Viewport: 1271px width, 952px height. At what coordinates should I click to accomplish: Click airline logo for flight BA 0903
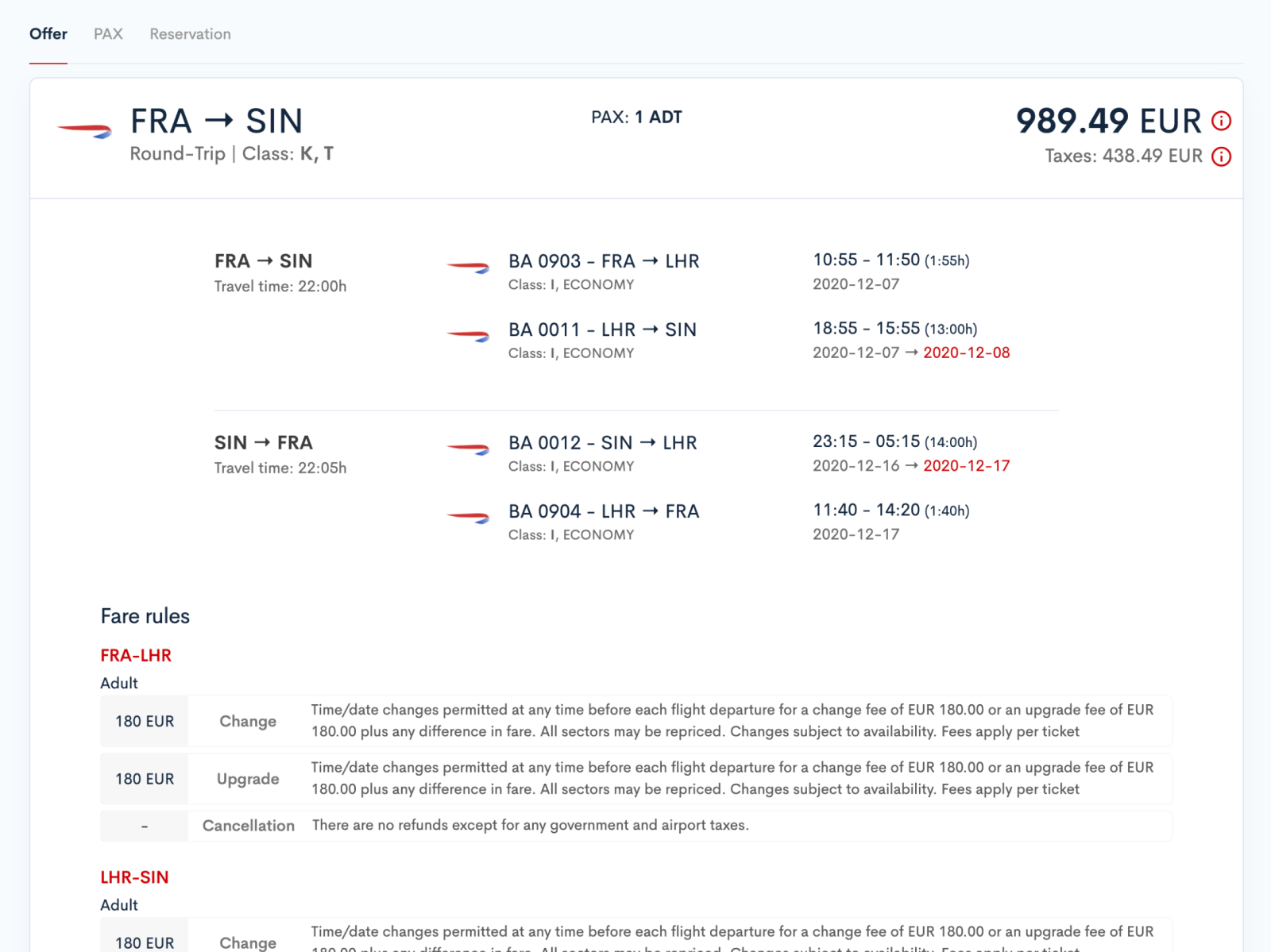(469, 268)
